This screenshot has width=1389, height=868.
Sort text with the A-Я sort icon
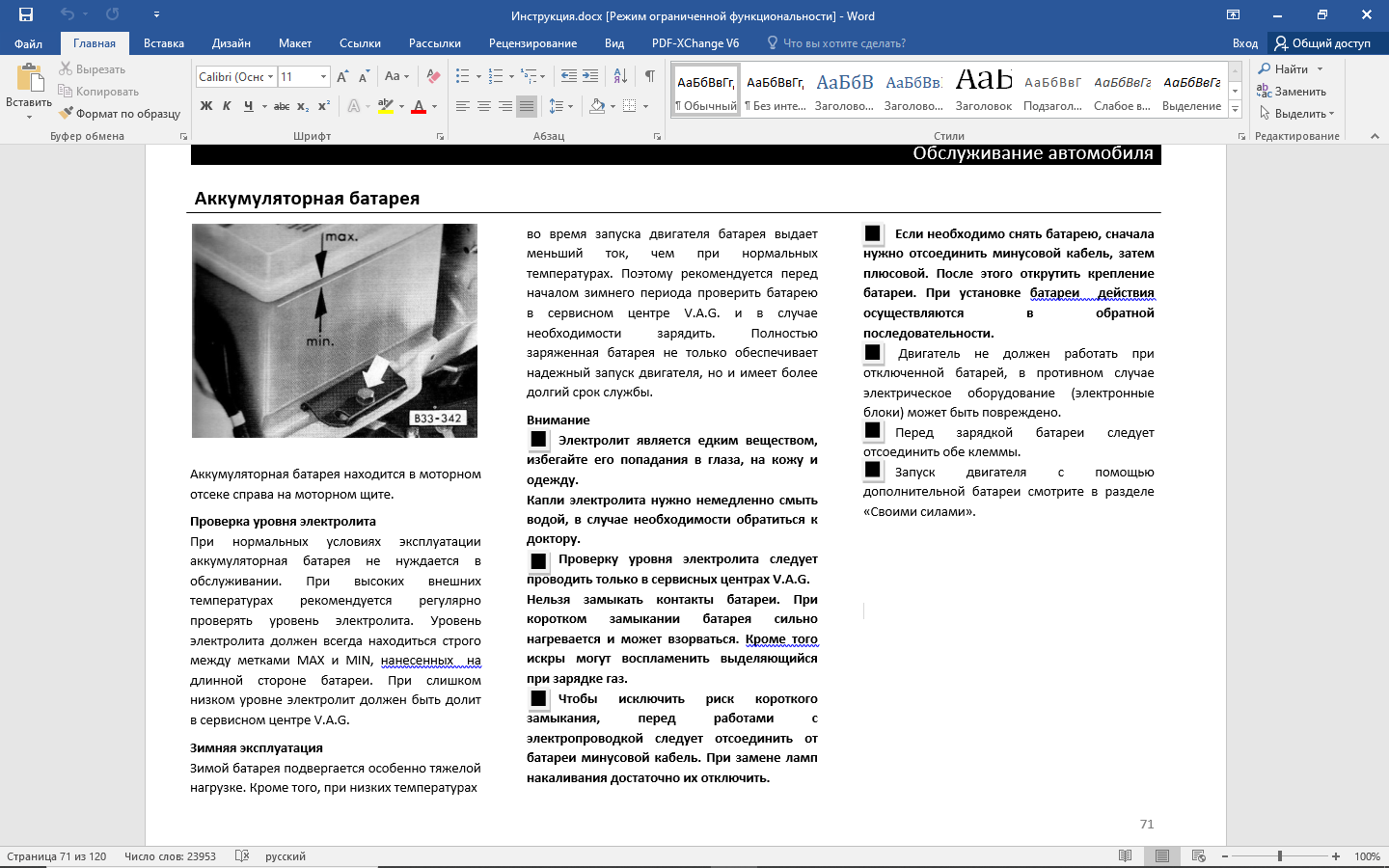[x=620, y=76]
